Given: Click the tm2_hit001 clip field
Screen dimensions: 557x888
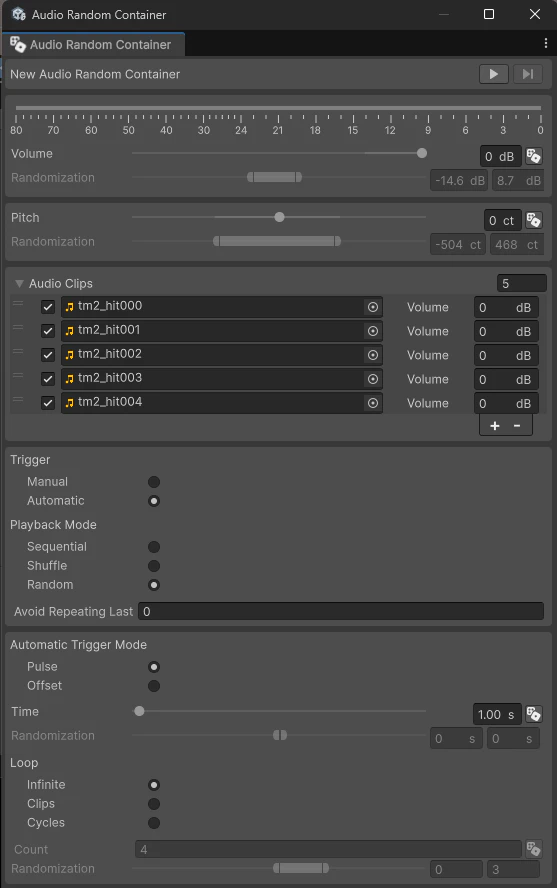Looking at the screenshot, I should (x=221, y=331).
